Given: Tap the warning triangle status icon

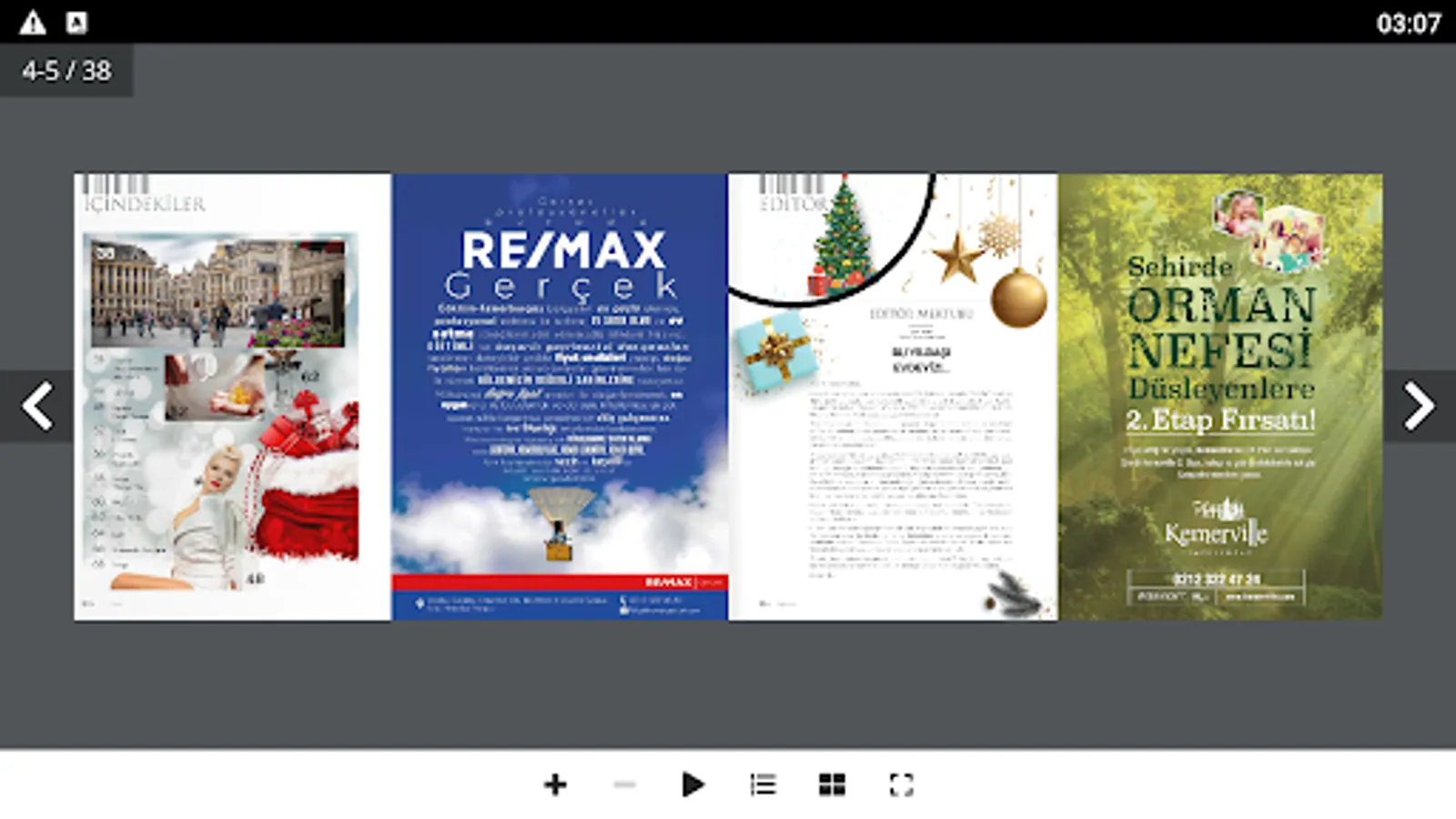Looking at the screenshot, I should click(x=33, y=23).
